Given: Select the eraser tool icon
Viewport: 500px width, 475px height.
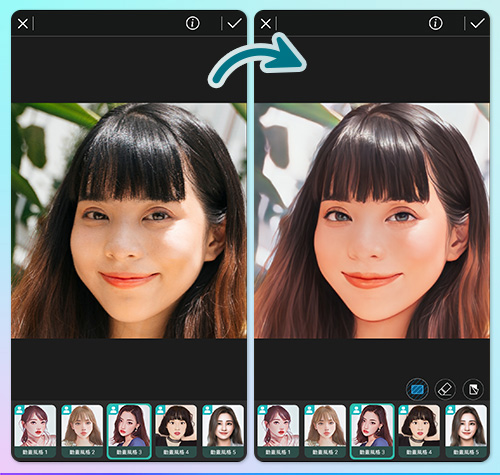Looking at the screenshot, I should [x=445, y=389].
